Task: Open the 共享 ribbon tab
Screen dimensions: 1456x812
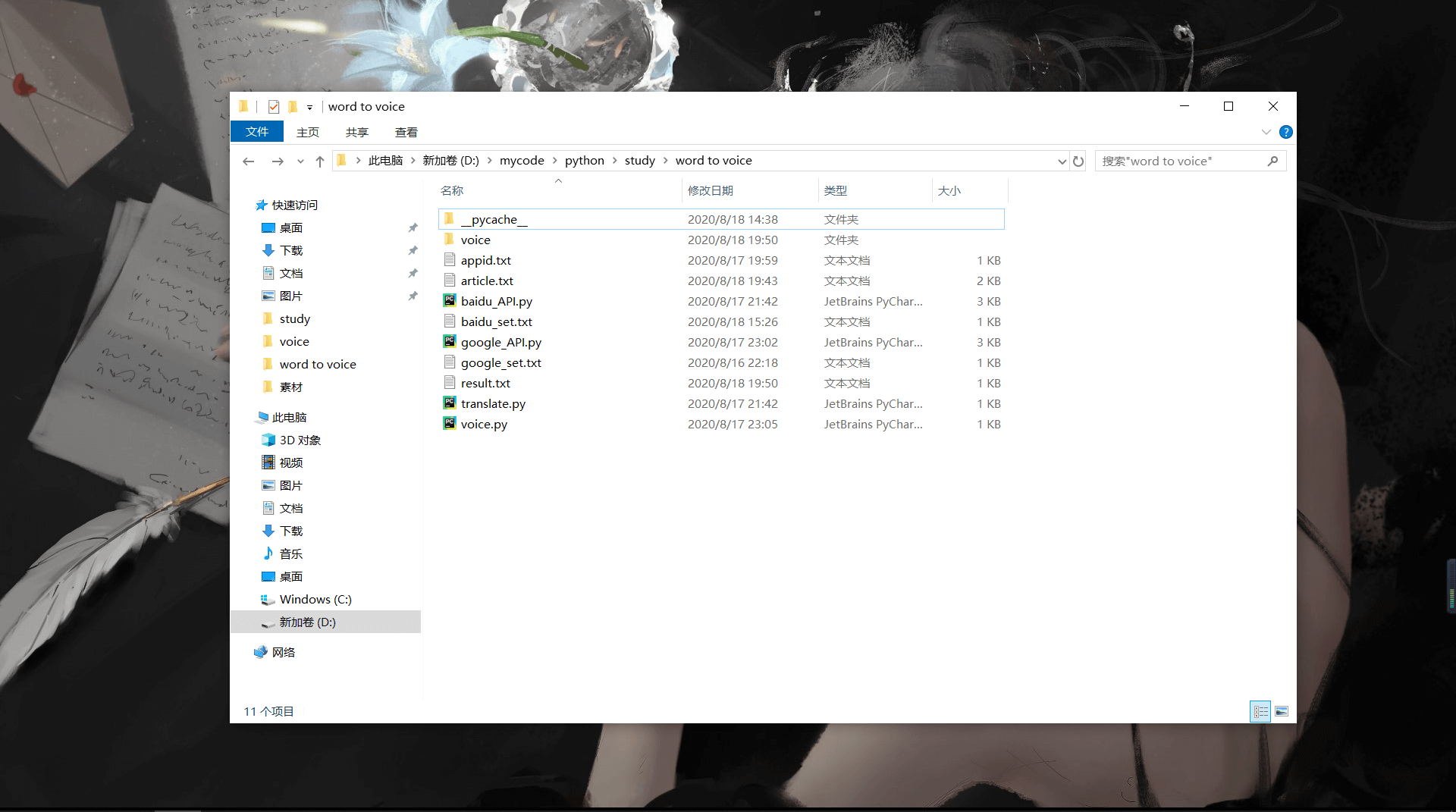Action: 357,132
